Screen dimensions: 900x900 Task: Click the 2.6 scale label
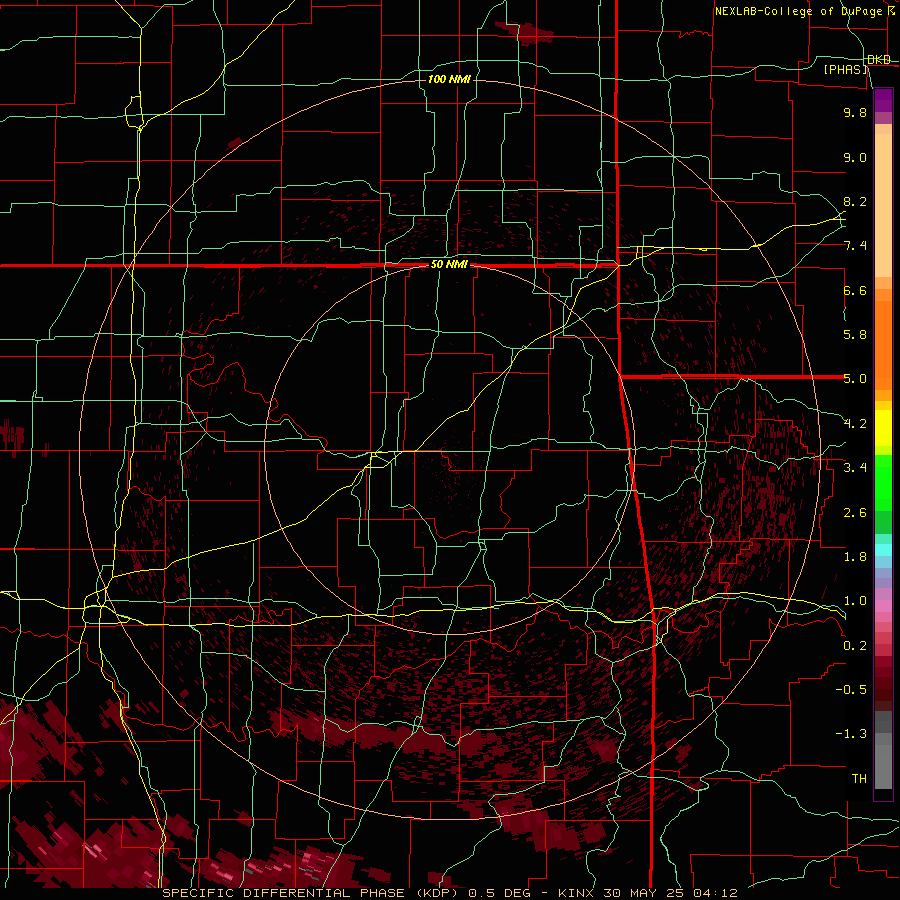(855, 513)
